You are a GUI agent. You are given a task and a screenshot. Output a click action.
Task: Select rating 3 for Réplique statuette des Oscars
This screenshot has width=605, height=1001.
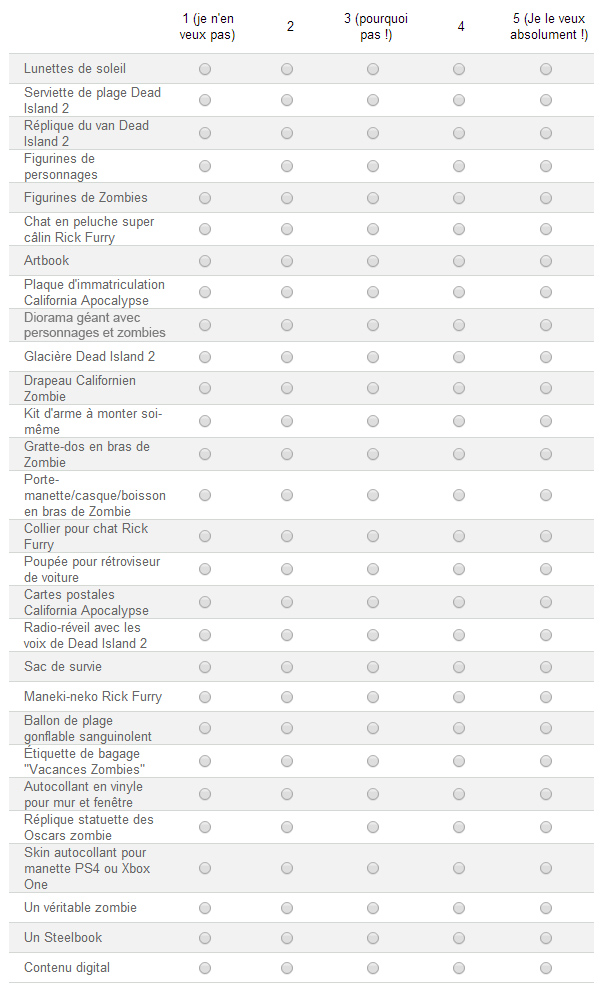coord(373,827)
